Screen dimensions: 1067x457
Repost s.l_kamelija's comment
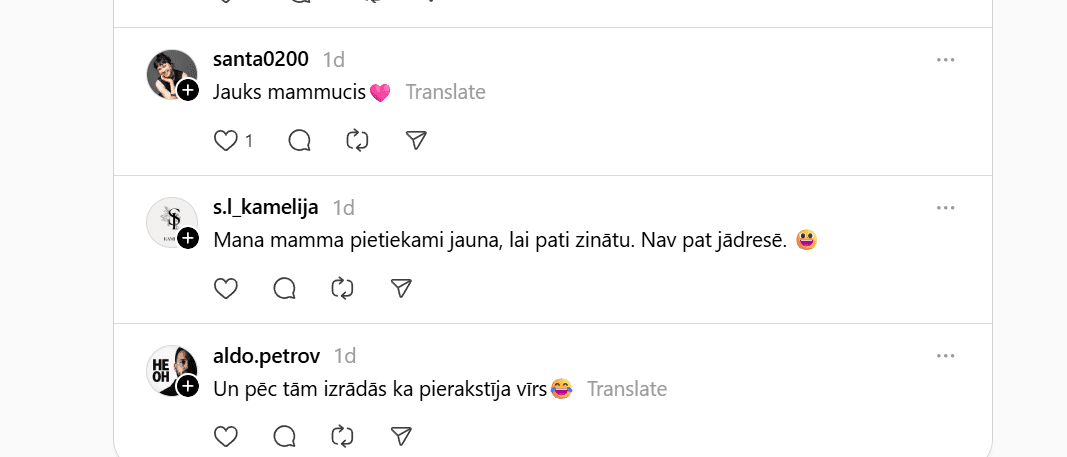click(343, 289)
